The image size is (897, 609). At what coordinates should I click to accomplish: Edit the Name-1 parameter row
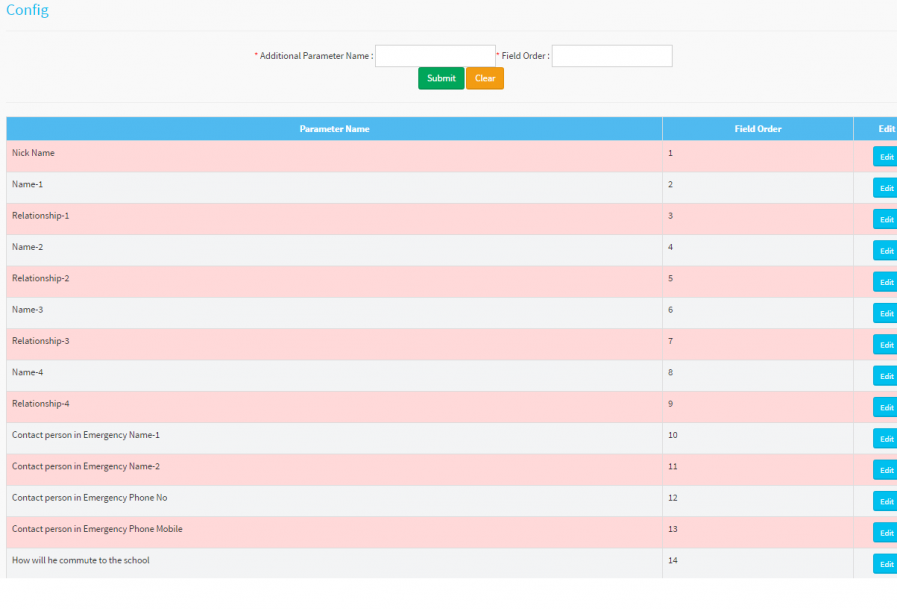[886, 188]
